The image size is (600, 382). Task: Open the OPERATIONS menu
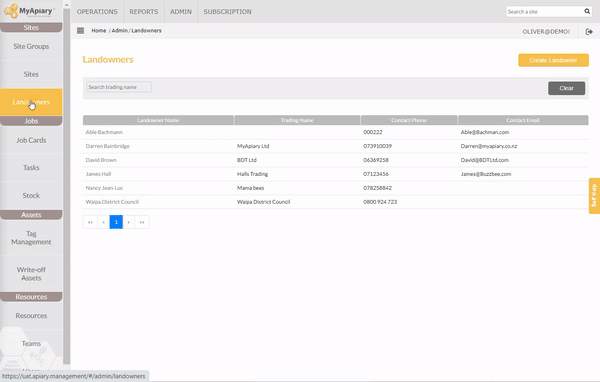point(97,12)
